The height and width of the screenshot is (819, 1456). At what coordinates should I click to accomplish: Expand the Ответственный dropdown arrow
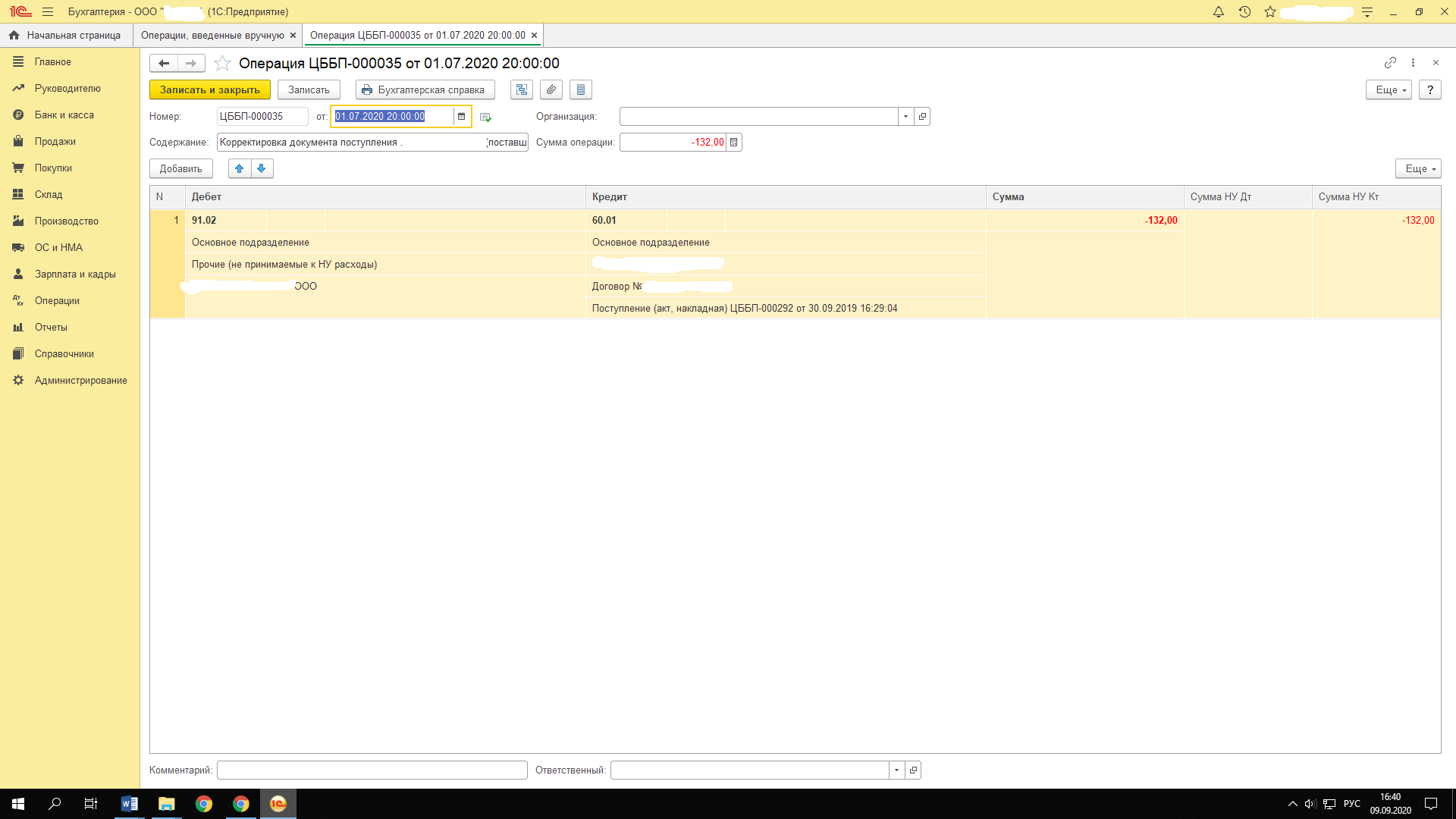(896, 770)
